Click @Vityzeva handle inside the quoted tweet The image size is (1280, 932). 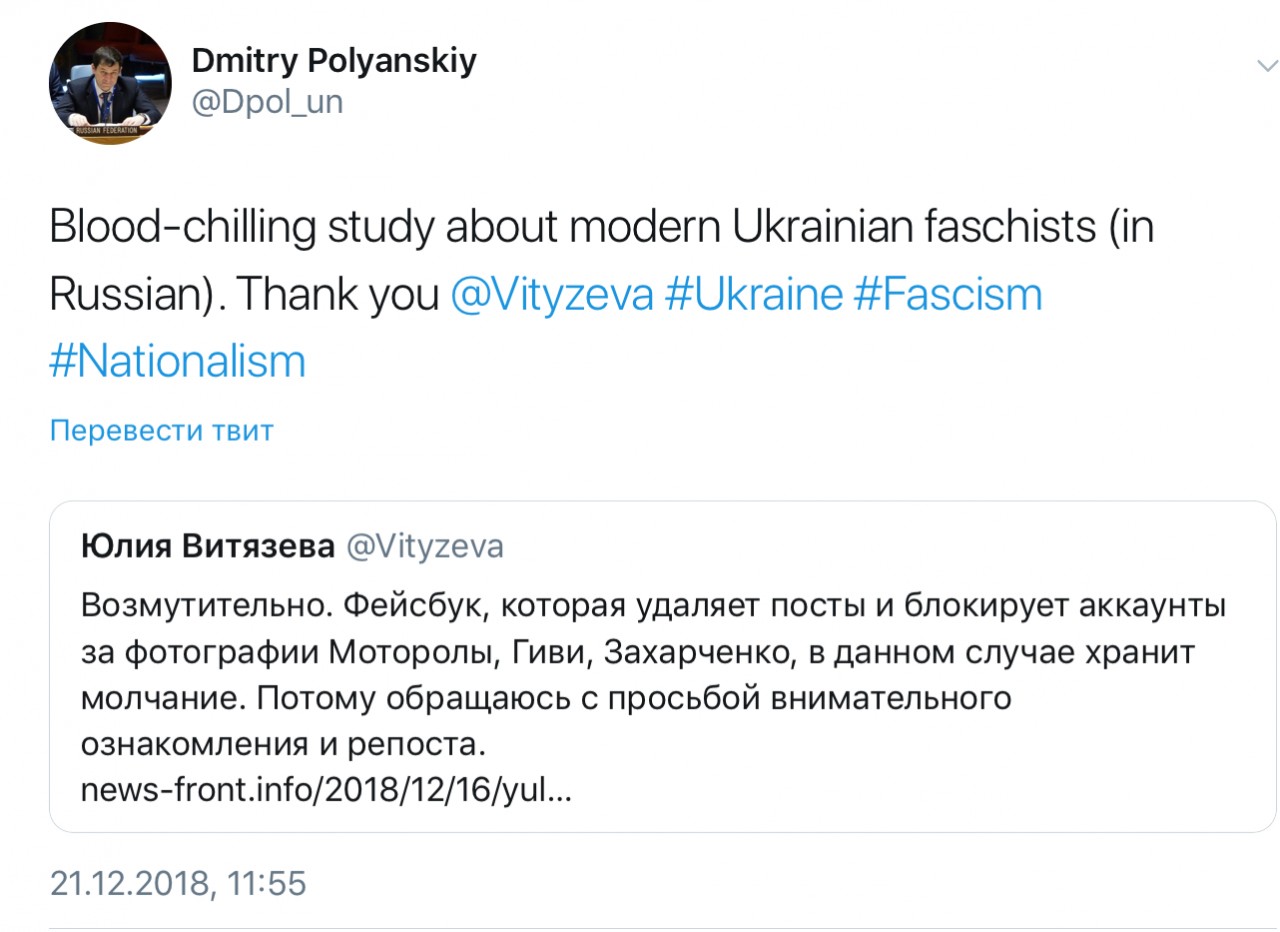424,547
